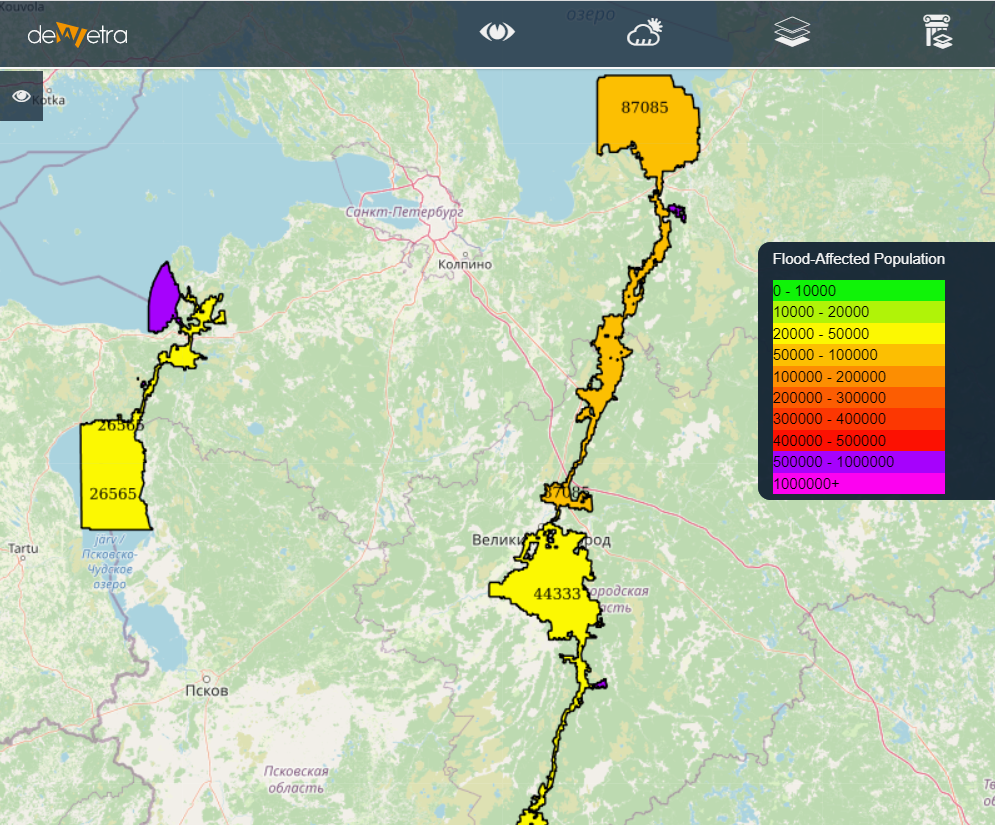Click the lower 26565 label on yellow polygon
The height and width of the screenshot is (826, 995).
pos(113,494)
